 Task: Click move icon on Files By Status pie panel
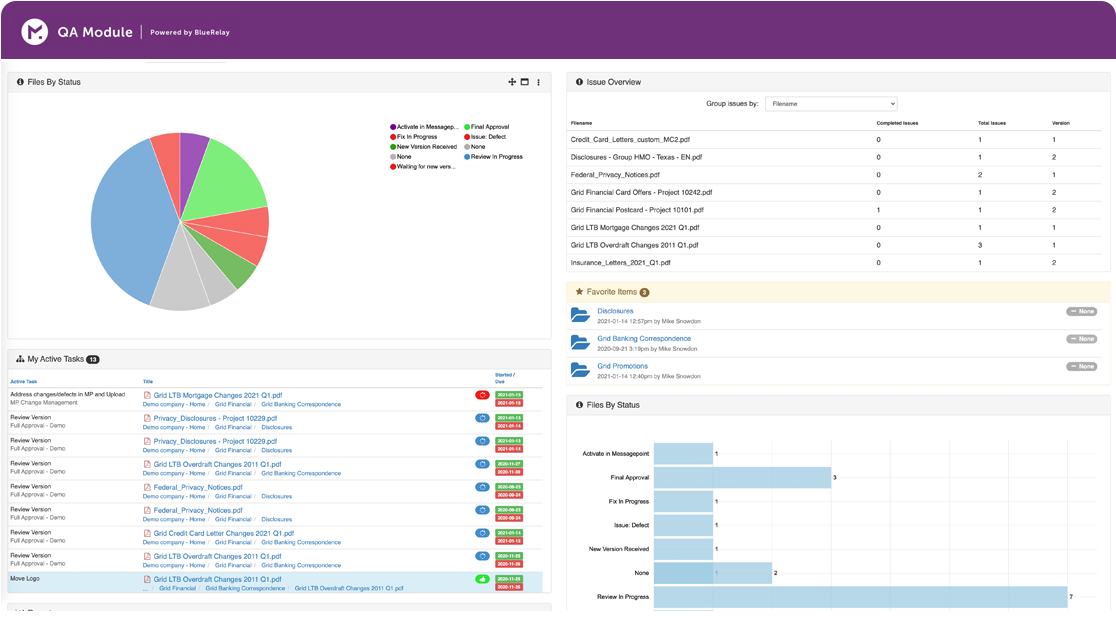point(512,82)
